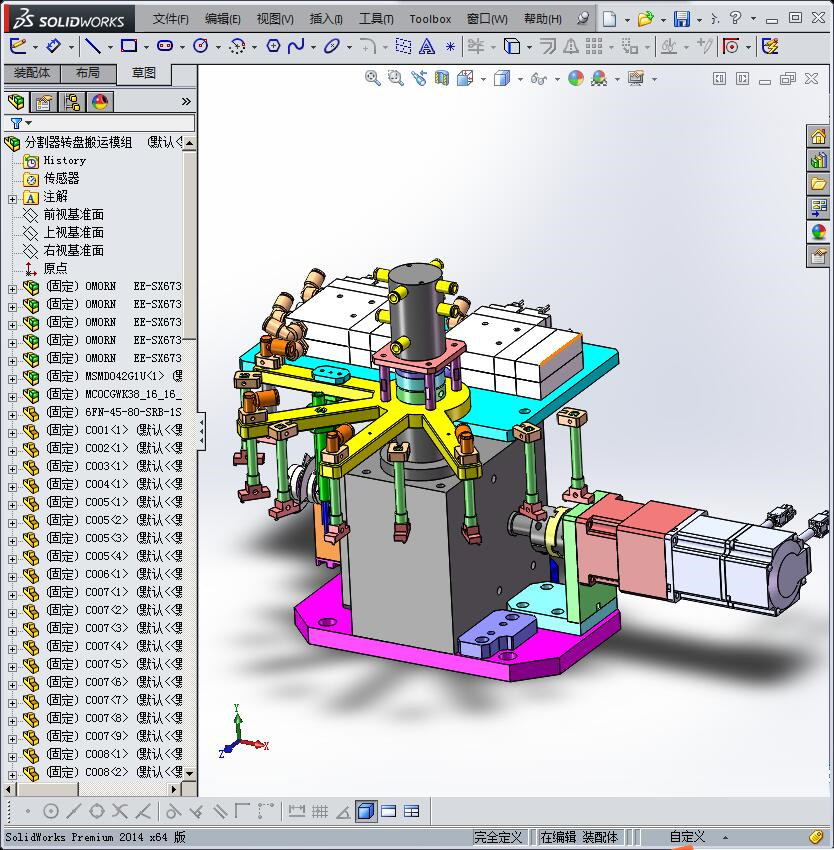Select 前视基准面 in the feature tree

point(73,215)
